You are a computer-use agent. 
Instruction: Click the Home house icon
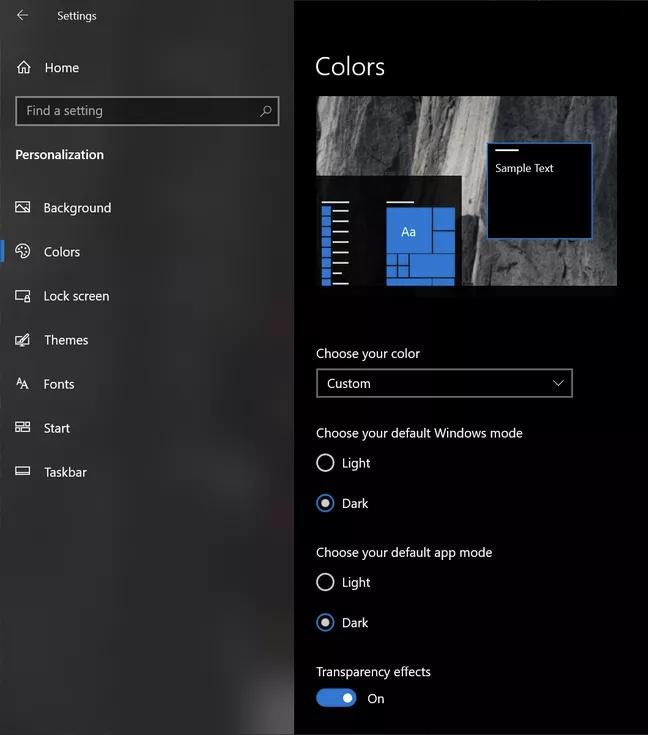[23, 68]
